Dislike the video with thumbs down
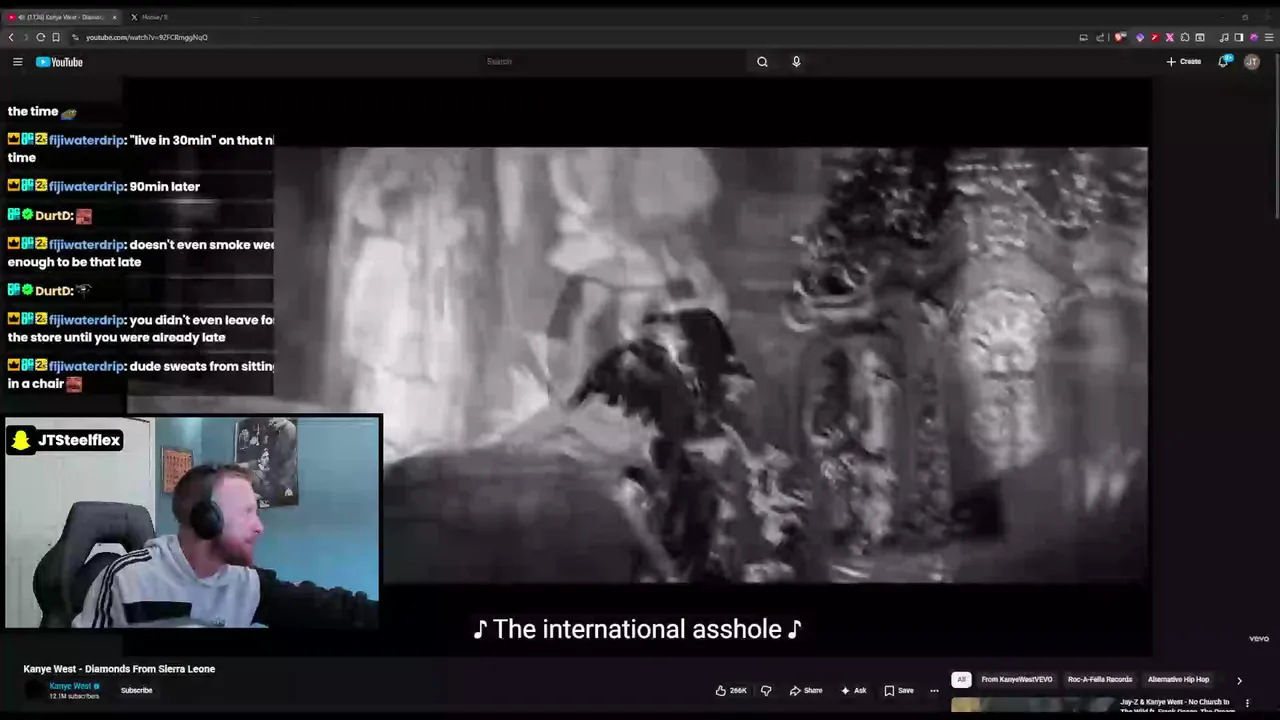Viewport: 1280px width, 720px height. [766, 690]
